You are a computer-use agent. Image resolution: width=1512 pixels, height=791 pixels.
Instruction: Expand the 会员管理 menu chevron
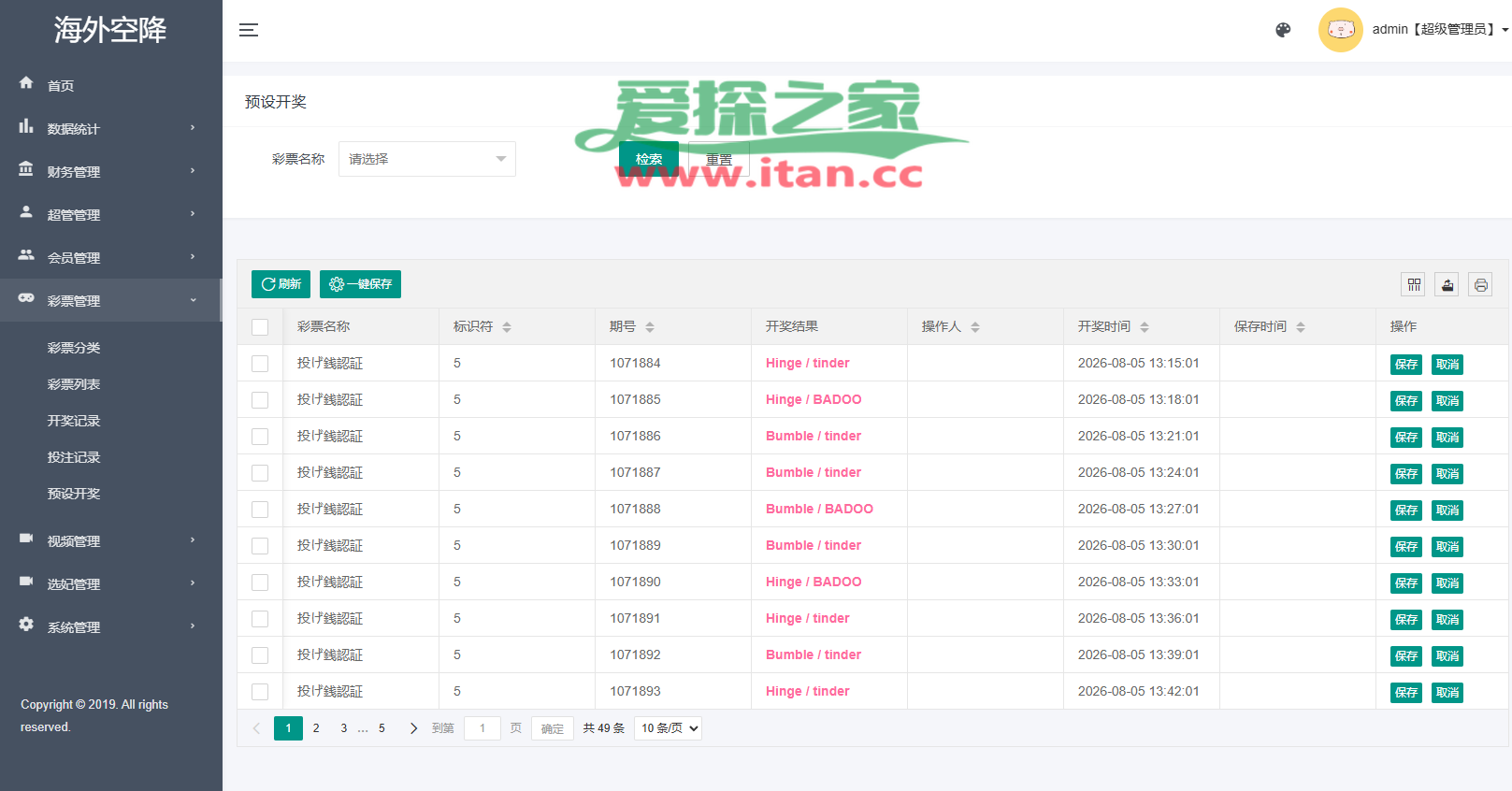point(193,256)
